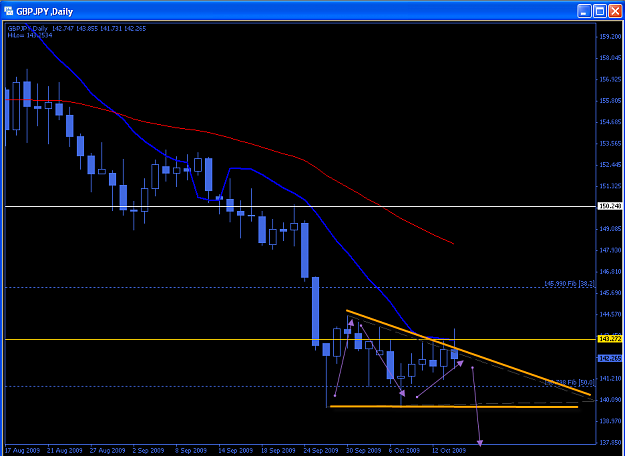
Task: Click the 145.930 Fib [38.2] label
Action: 569,284
